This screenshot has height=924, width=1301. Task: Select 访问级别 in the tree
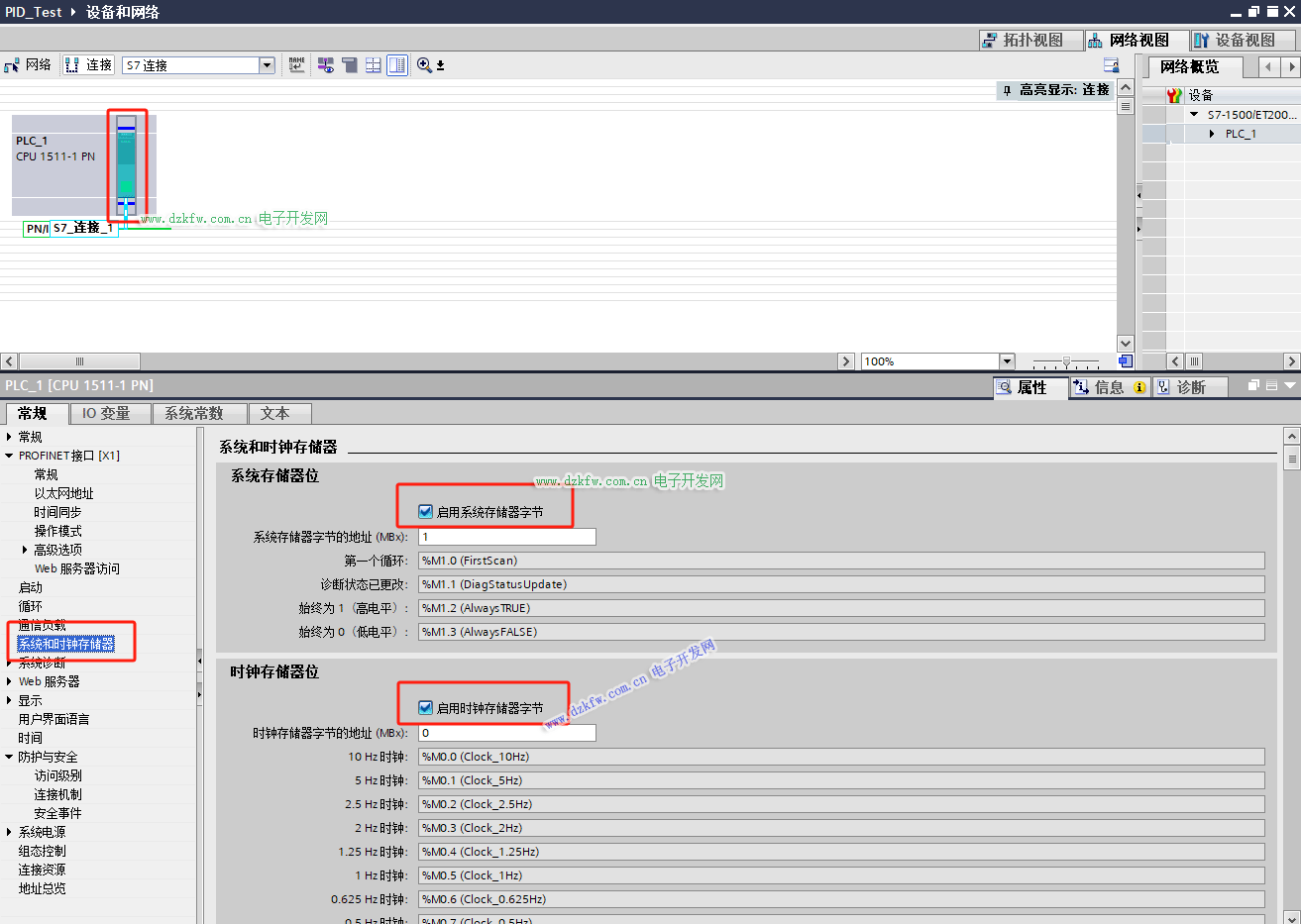click(x=57, y=775)
